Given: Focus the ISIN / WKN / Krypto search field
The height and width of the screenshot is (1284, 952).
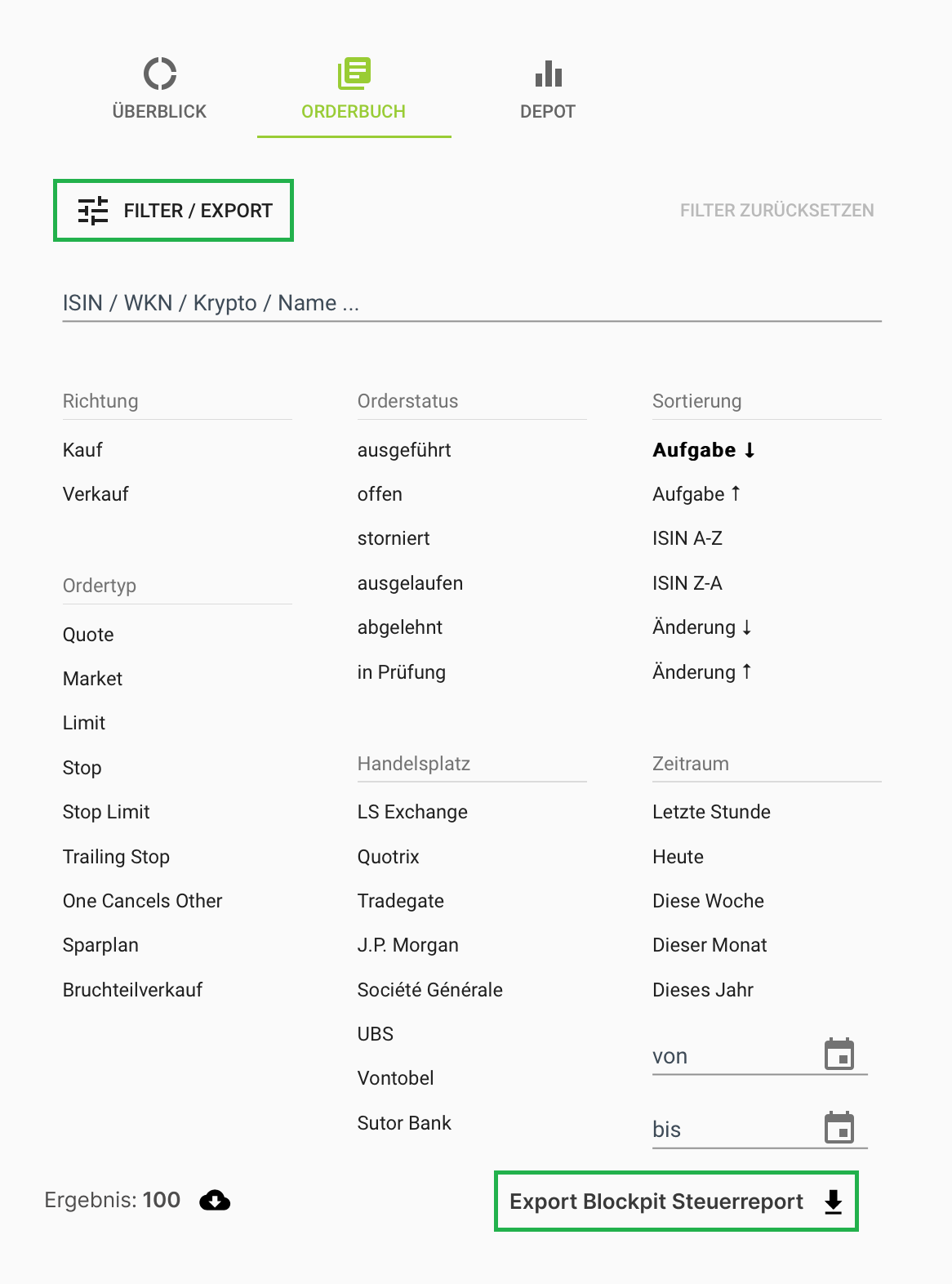Looking at the screenshot, I should point(471,303).
